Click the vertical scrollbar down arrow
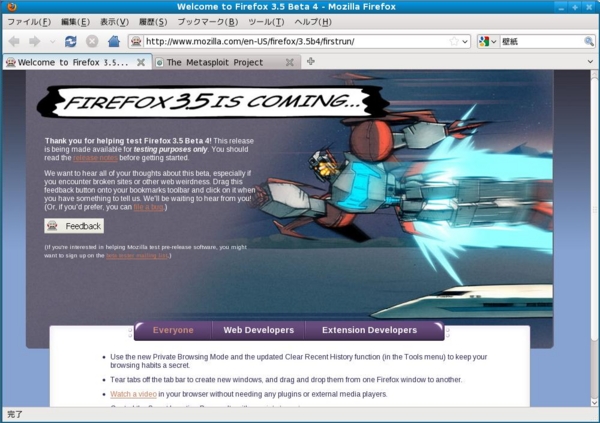The width and height of the screenshot is (600, 423). 594,403
